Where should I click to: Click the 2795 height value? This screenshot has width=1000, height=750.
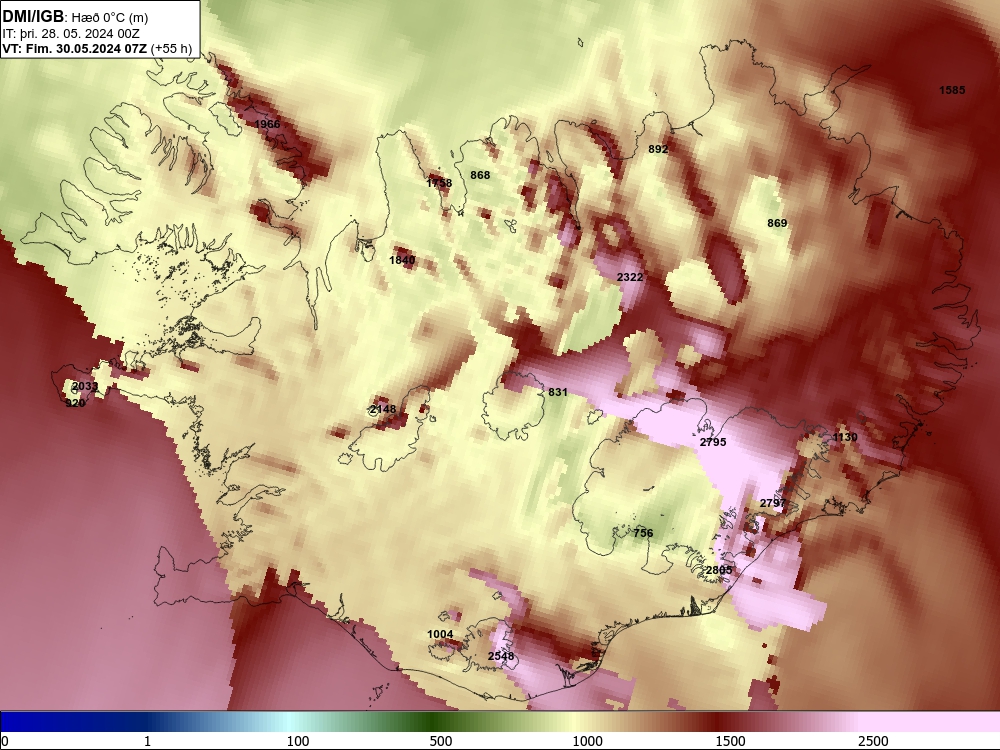pyautogui.click(x=713, y=441)
